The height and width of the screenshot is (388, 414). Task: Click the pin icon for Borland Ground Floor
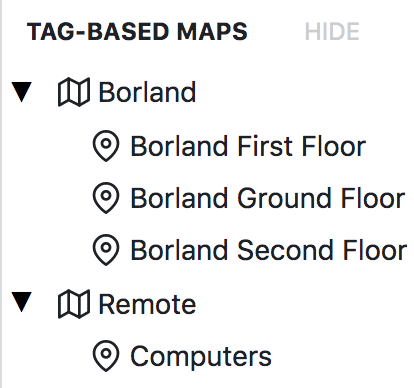(106, 198)
